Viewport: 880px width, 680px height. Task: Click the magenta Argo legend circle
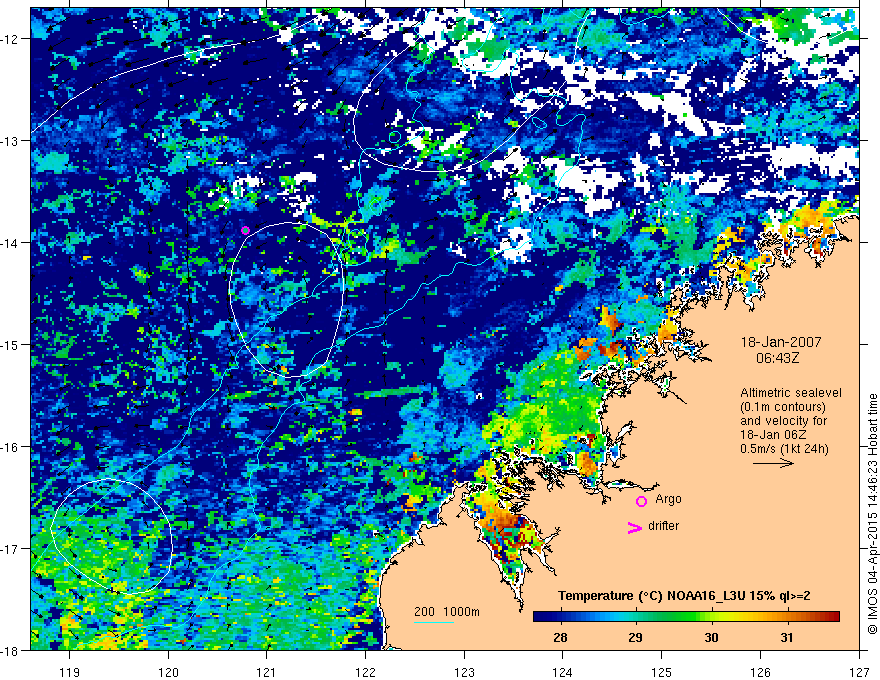click(641, 501)
